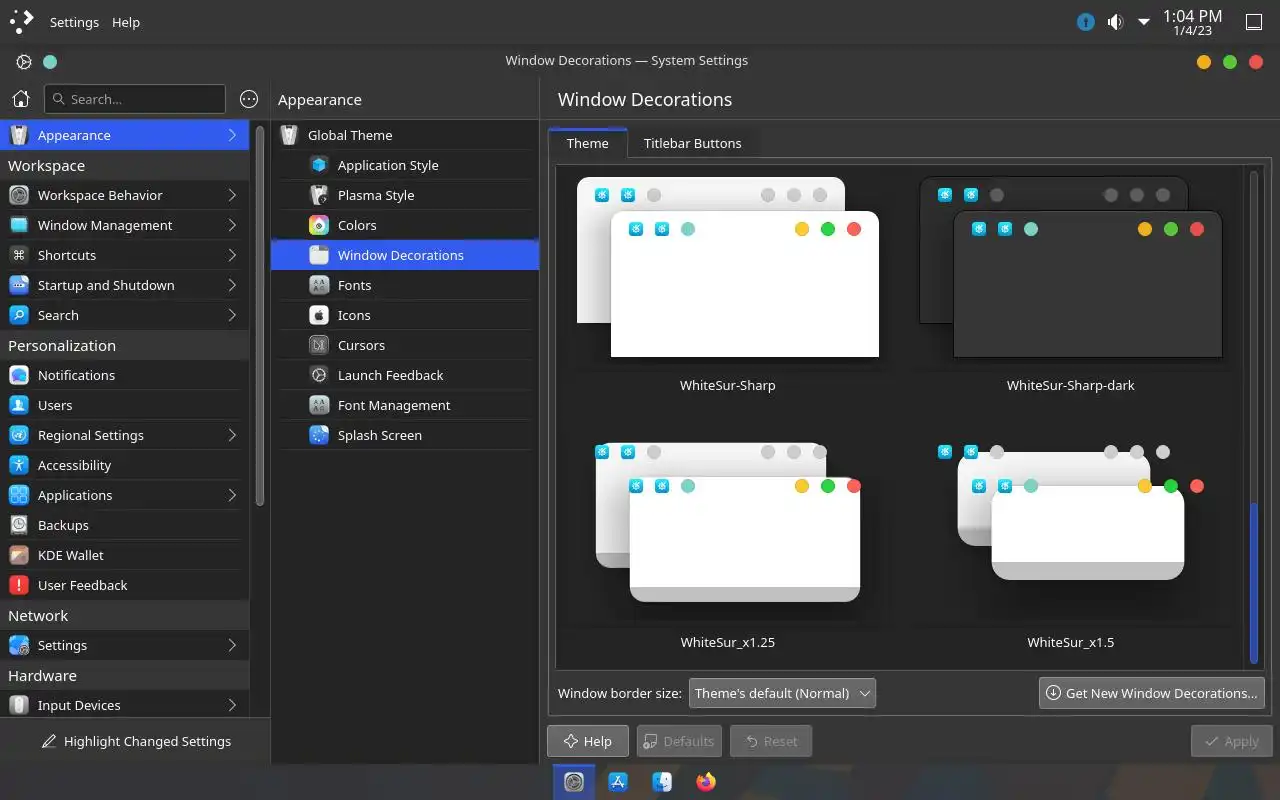1280x800 pixels.
Task: Select Global Theme in Appearance list
Action: coord(405,135)
